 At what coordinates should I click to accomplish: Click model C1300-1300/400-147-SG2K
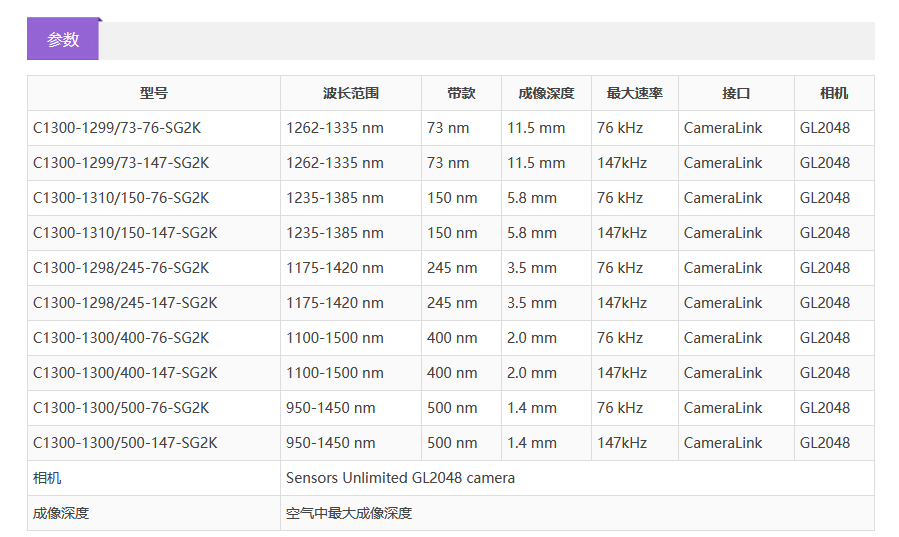tap(125, 373)
